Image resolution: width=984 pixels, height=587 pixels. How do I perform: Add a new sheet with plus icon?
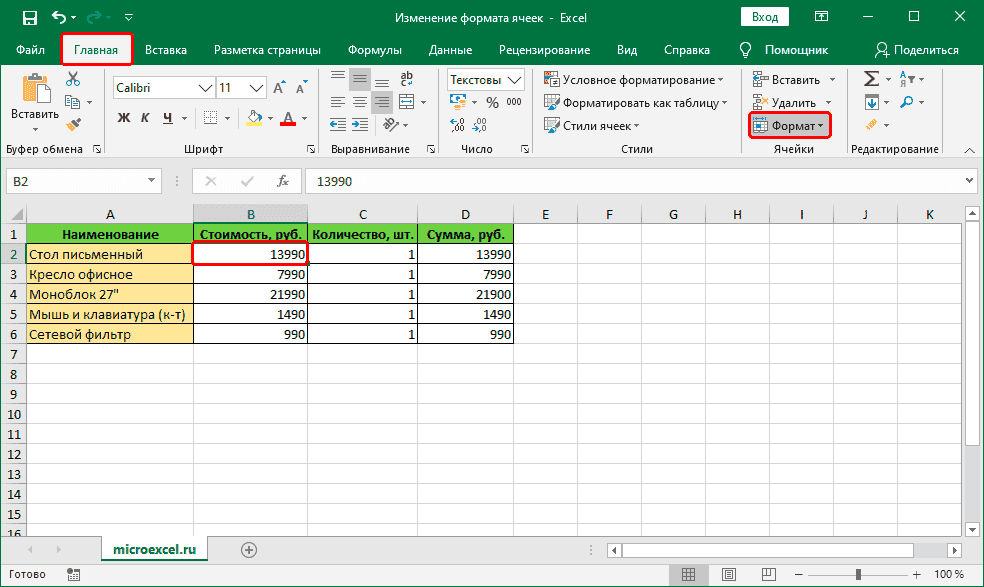(249, 549)
